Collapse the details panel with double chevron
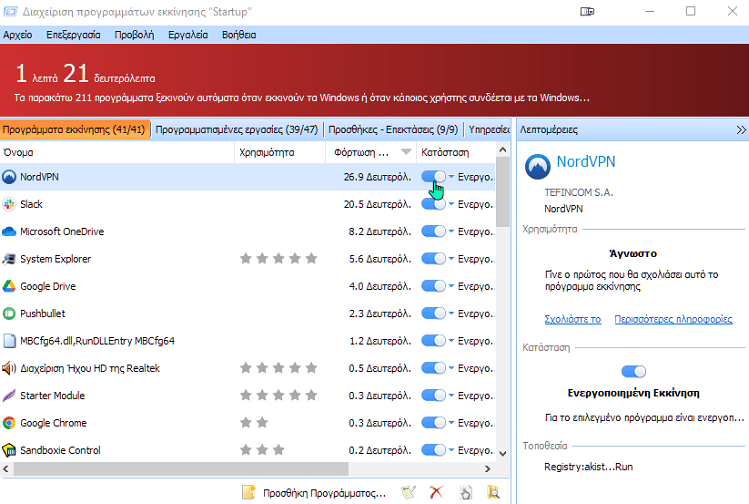749x504 pixels. click(740, 130)
